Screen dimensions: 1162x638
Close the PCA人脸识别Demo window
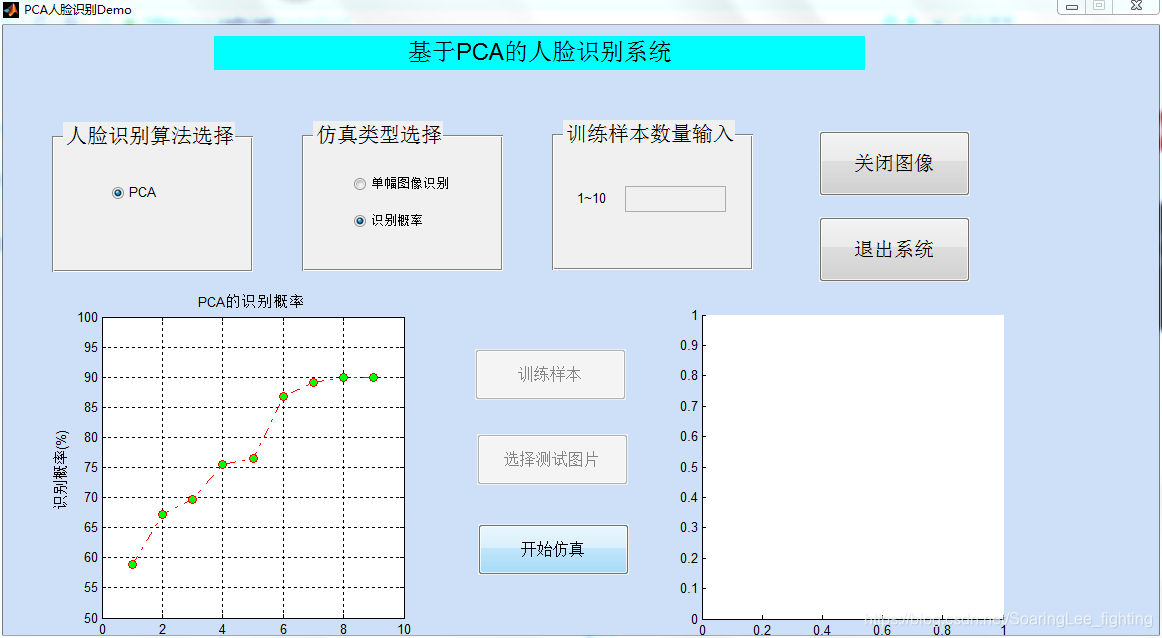[1137, 6]
